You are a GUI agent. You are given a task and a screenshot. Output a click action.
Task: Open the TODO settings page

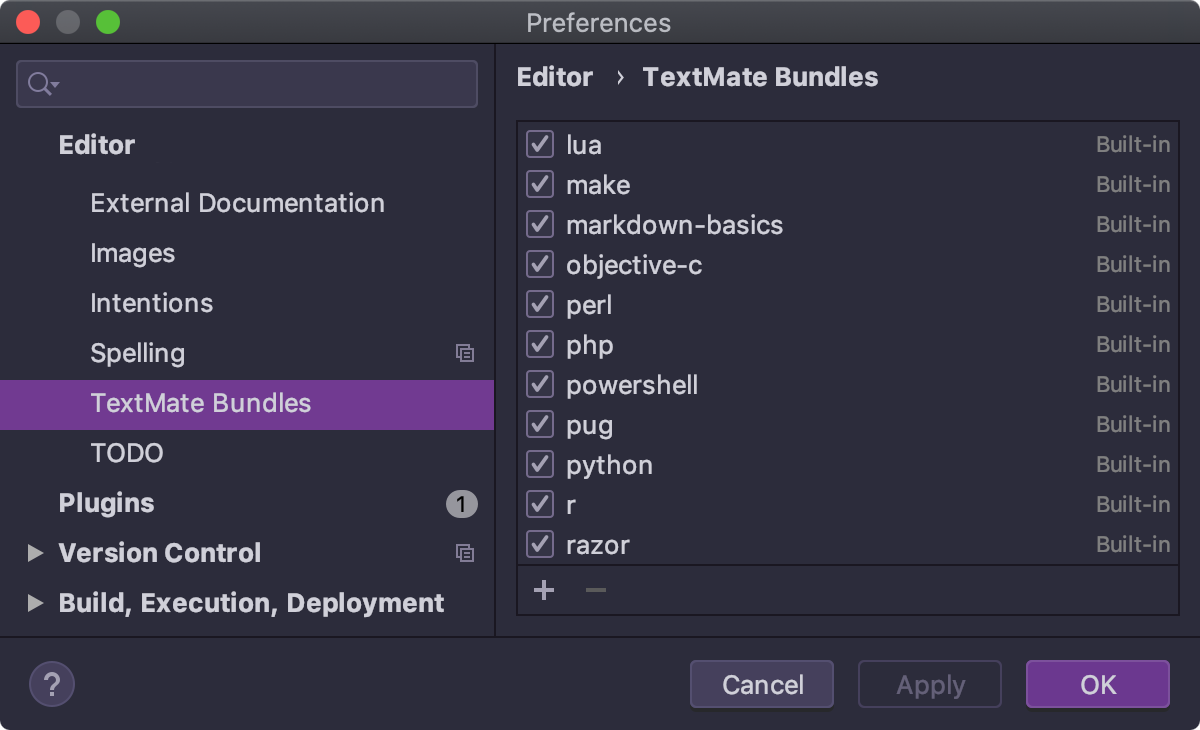[126, 453]
